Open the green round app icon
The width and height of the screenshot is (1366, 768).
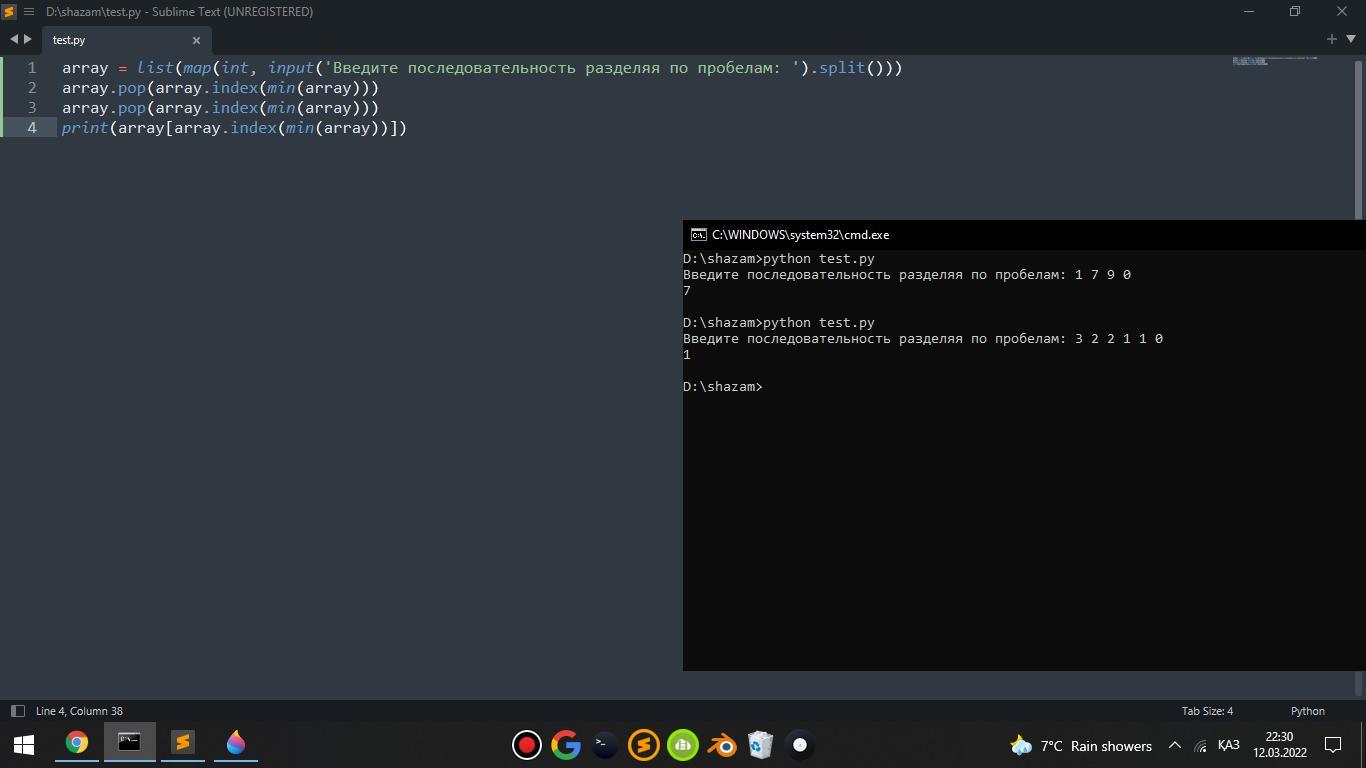pyautogui.click(x=683, y=745)
